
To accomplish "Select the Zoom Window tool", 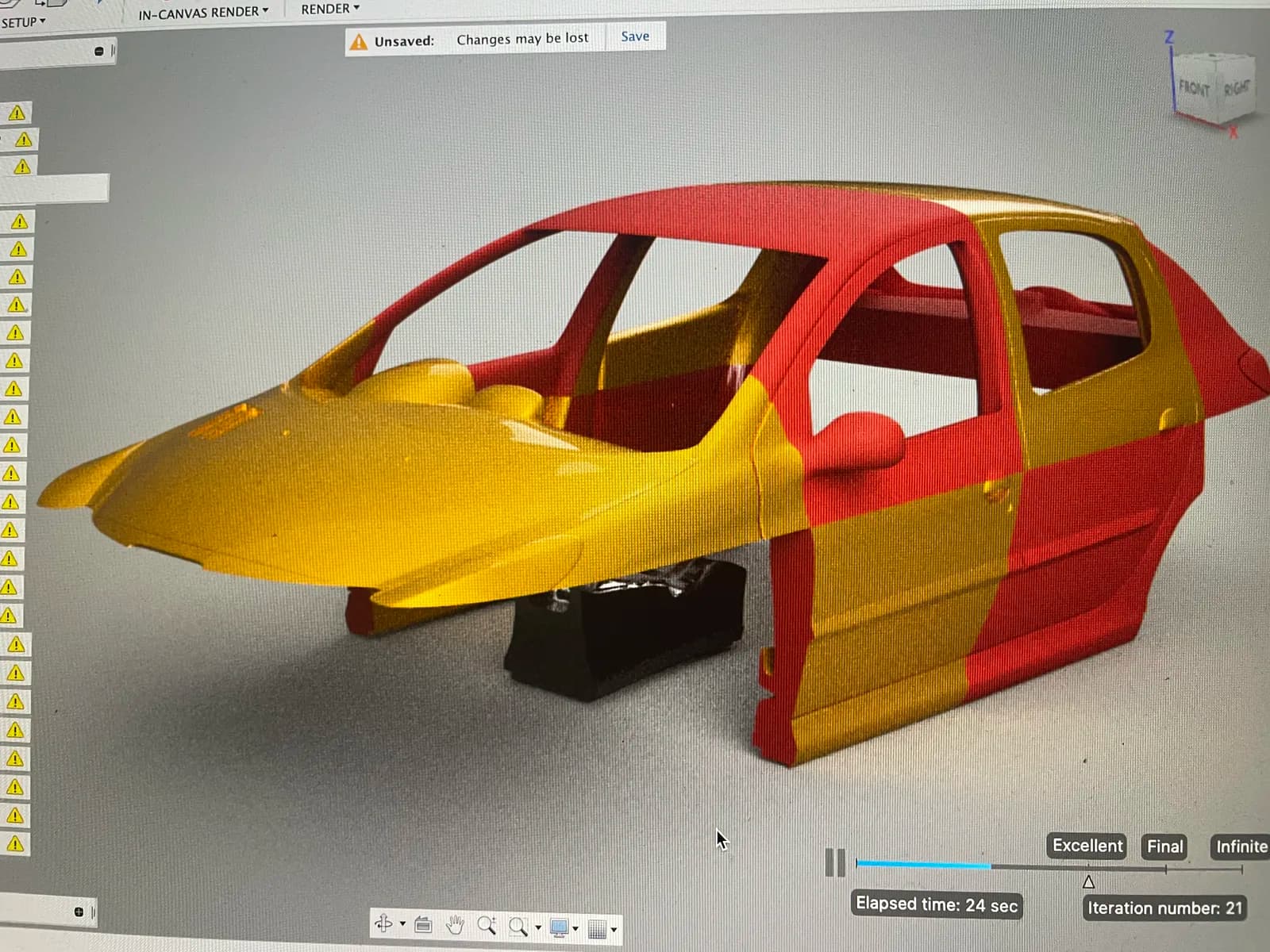I will 518,926.
